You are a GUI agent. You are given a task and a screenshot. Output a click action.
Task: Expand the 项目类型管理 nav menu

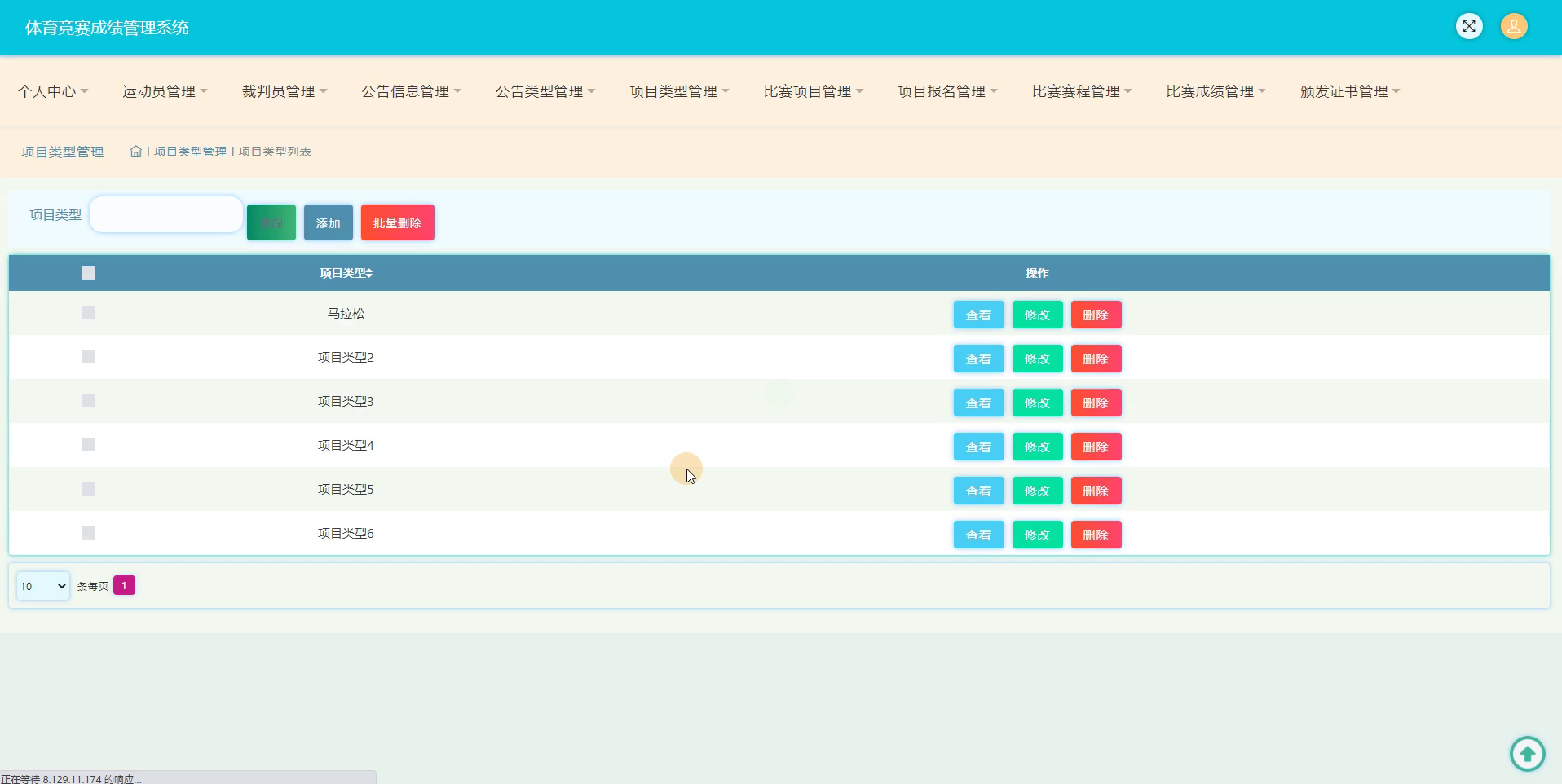tap(679, 91)
